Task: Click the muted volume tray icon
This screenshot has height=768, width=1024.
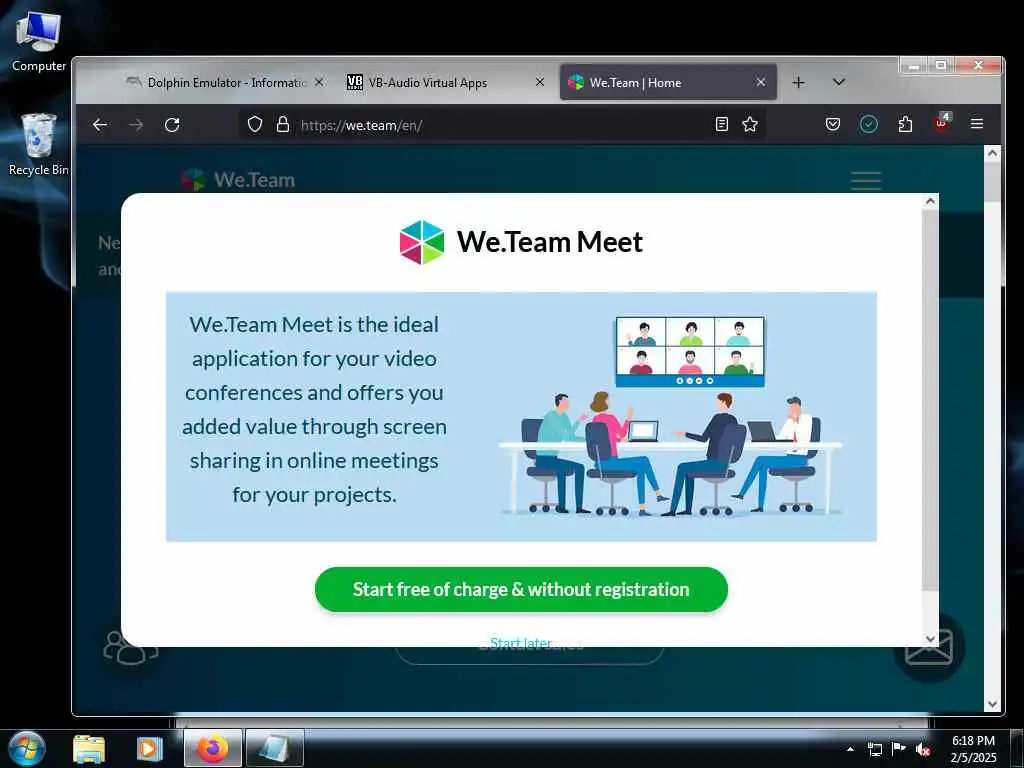Action: point(923,749)
